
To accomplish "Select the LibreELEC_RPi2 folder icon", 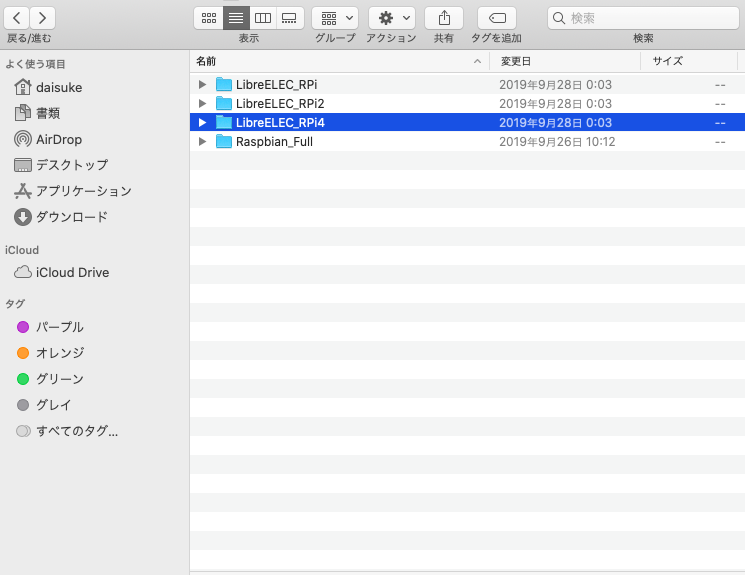I will [x=224, y=104].
